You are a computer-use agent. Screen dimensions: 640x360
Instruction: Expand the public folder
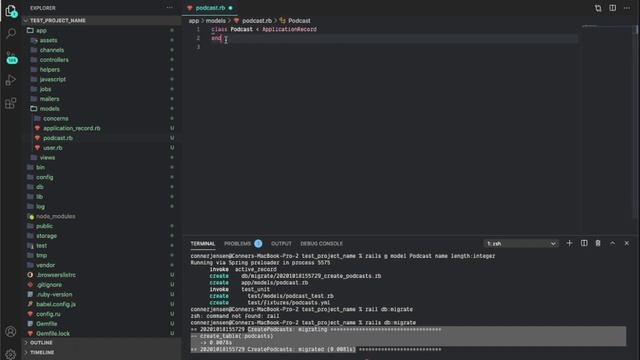click(44, 226)
